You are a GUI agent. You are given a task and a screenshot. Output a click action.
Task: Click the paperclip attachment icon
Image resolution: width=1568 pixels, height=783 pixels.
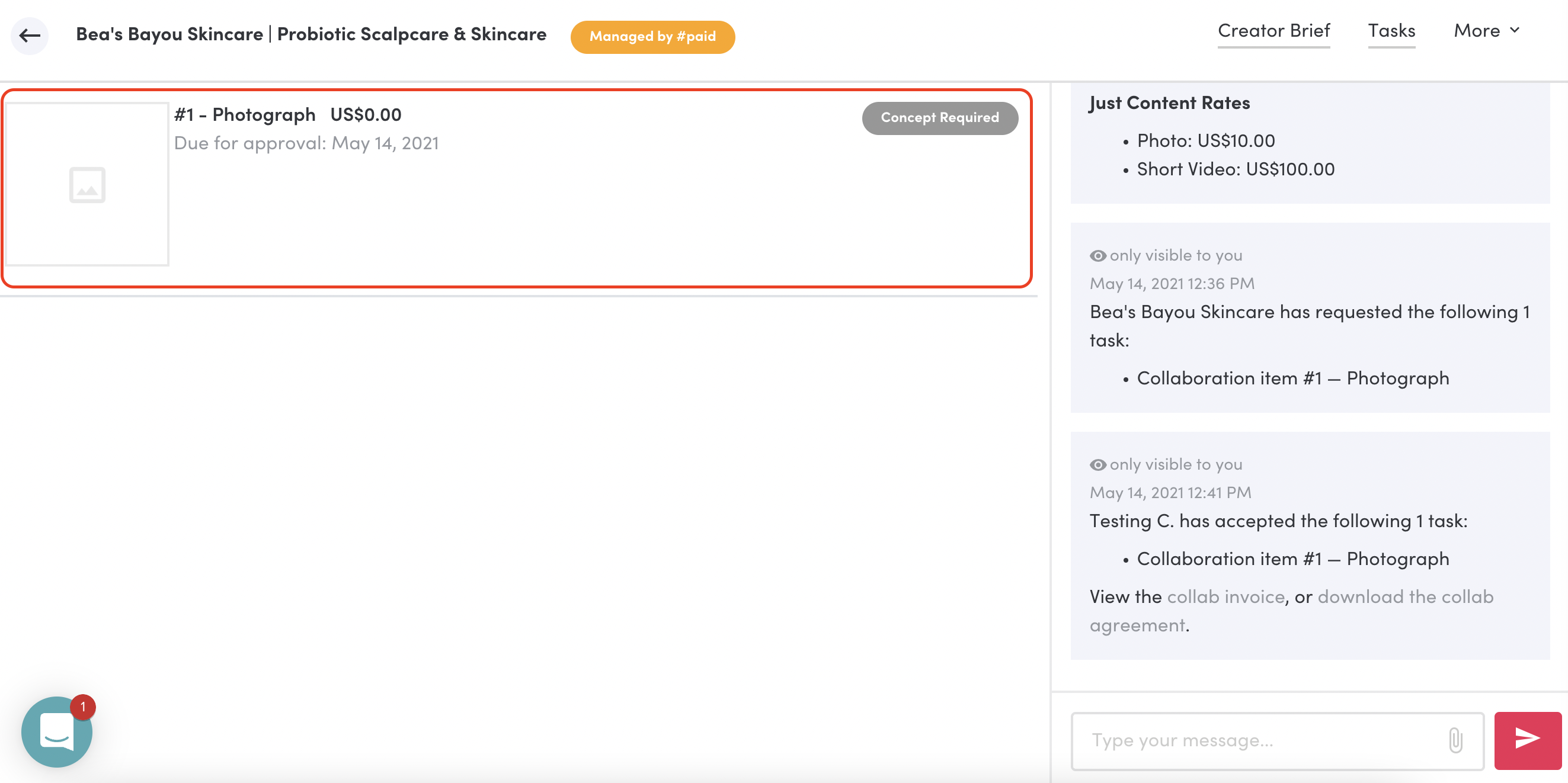[1455, 740]
